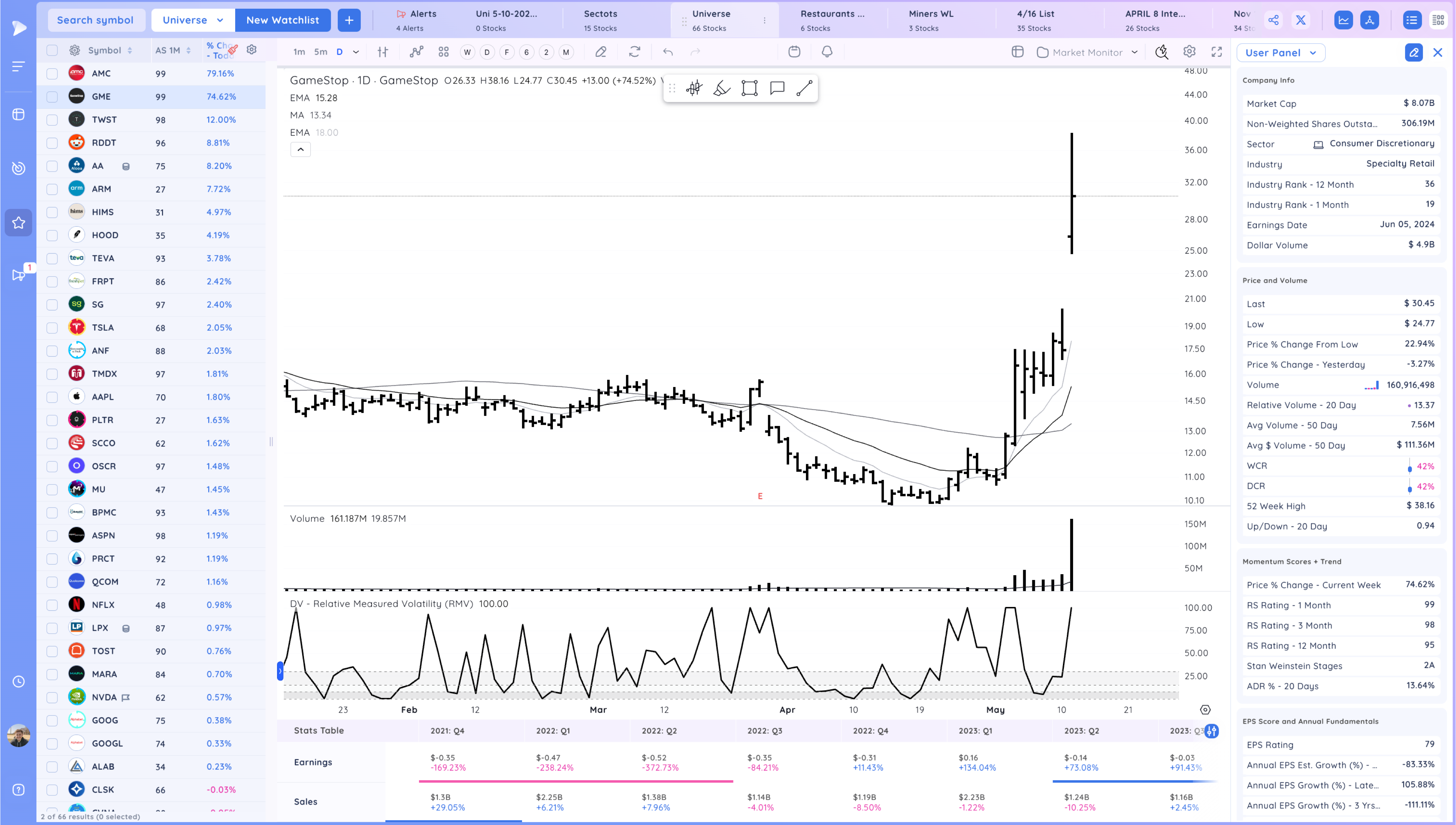Expand the Market Monitor dropdown arrow
Viewport: 1456px width, 825px height.
tap(1134, 52)
